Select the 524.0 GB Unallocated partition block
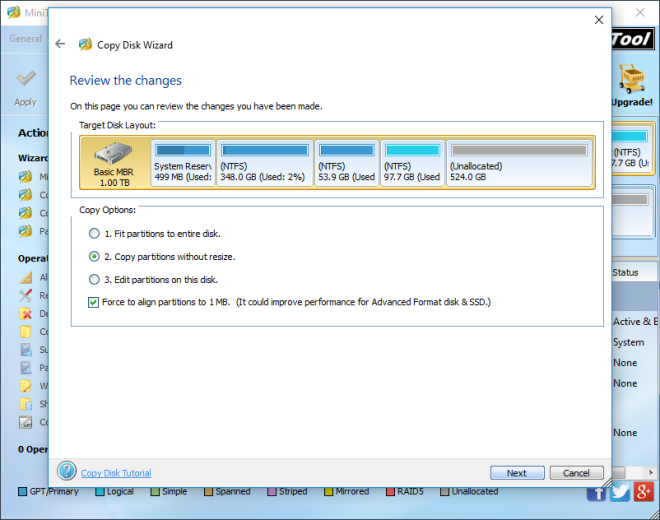 tap(518, 163)
